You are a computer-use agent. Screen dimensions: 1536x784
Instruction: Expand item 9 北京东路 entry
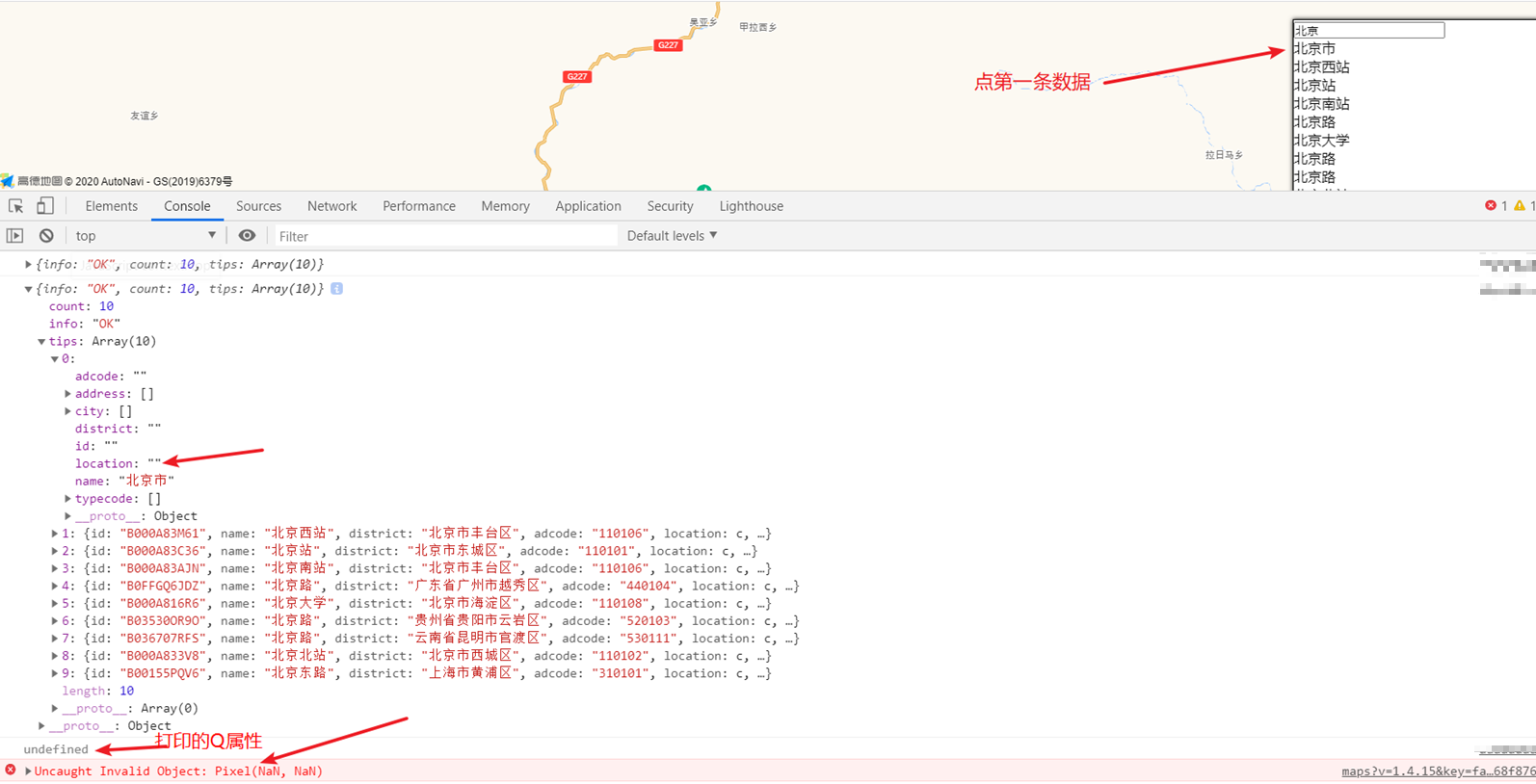55,673
